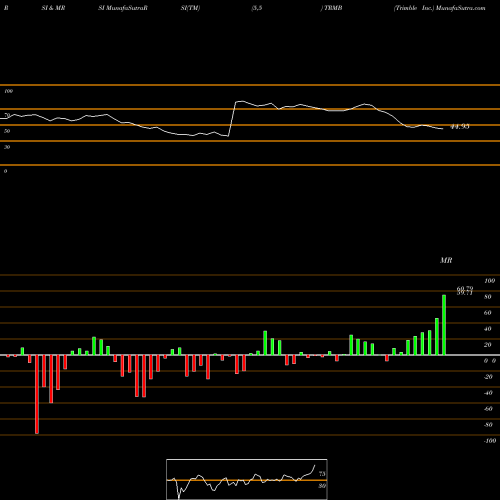
Task: Open the mini RSI thumbnail chart
Action: pyautogui.click(x=247, y=479)
